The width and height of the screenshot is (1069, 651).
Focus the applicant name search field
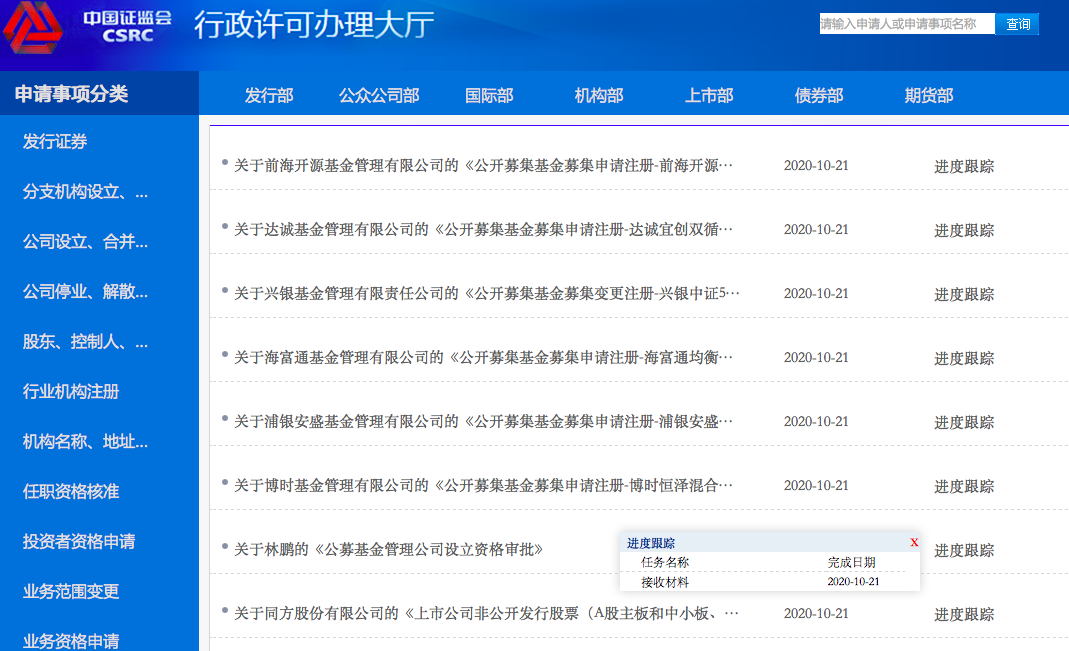(x=907, y=24)
